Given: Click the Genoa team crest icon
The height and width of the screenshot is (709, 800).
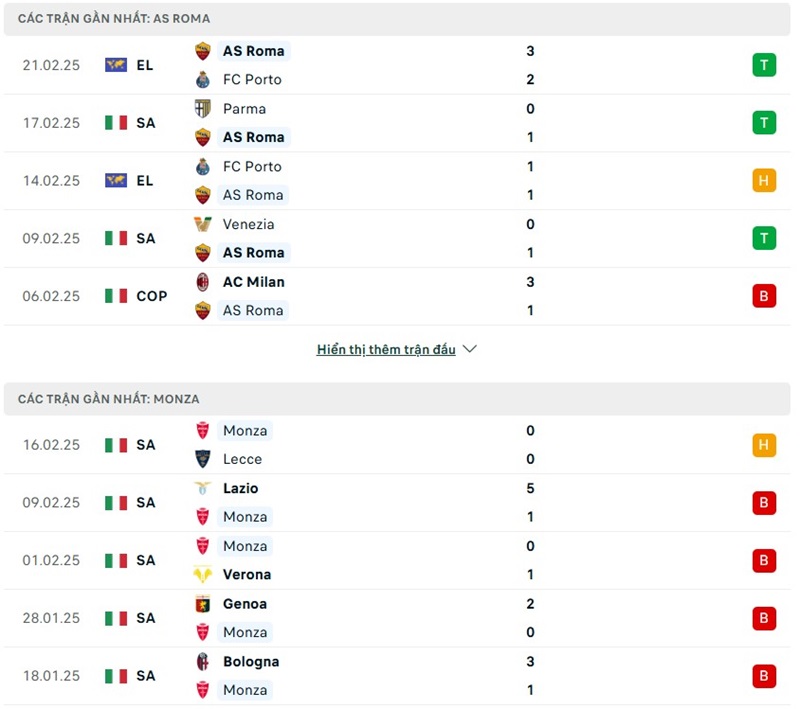Looking at the screenshot, I should point(203,604).
